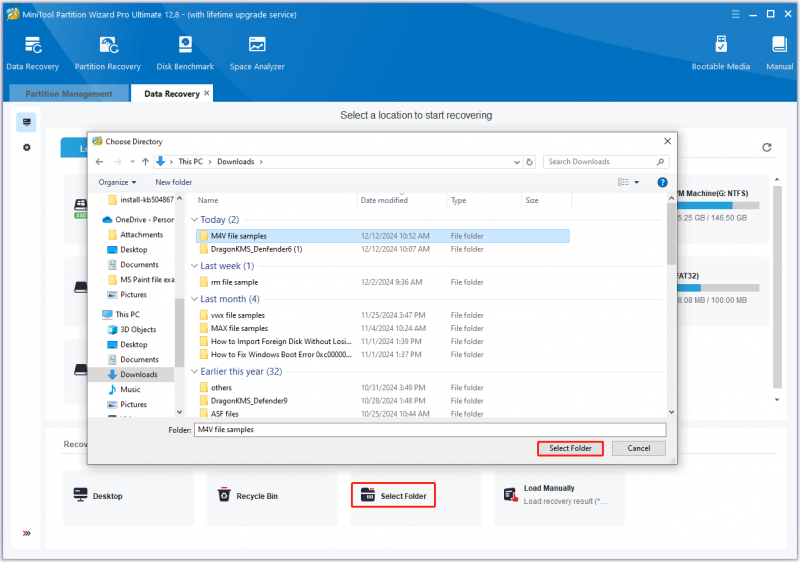This screenshot has width=800, height=562.
Task: Go up one folder level arrow
Action: 145,162
